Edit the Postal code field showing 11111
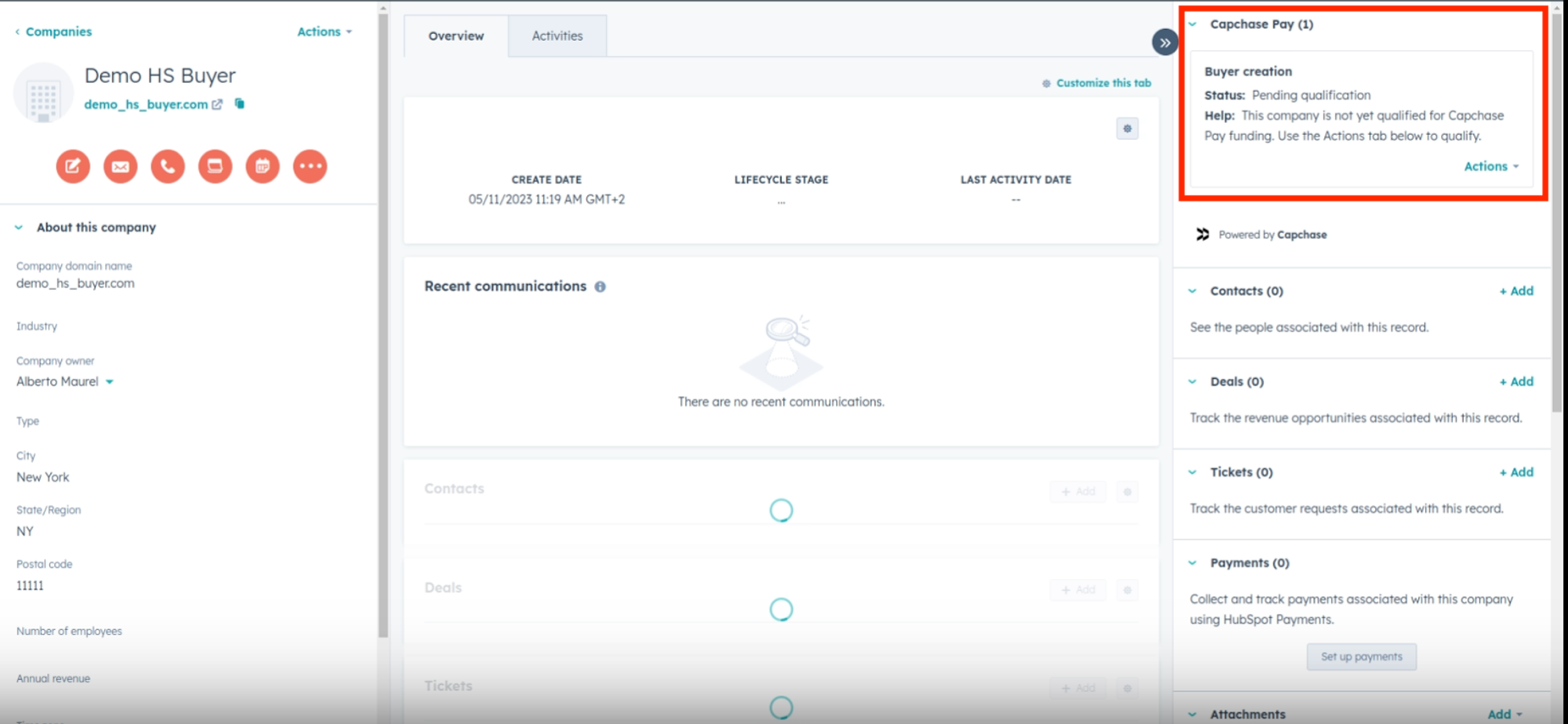 click(x=30, y=586)
